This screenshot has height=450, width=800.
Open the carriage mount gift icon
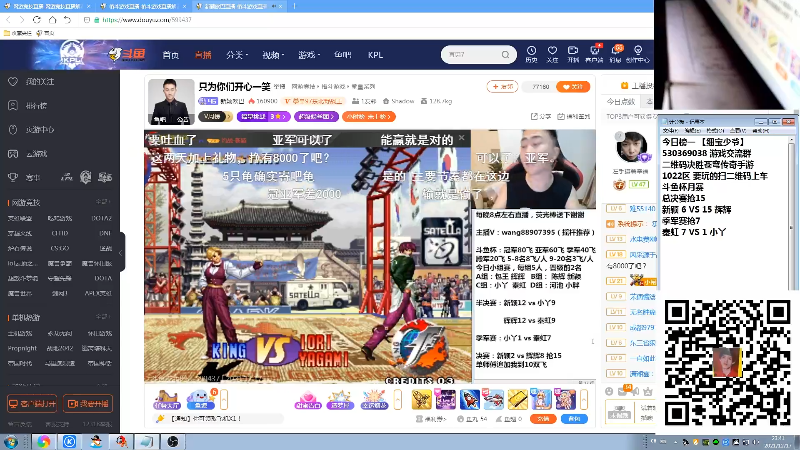(x=167, y=399)
